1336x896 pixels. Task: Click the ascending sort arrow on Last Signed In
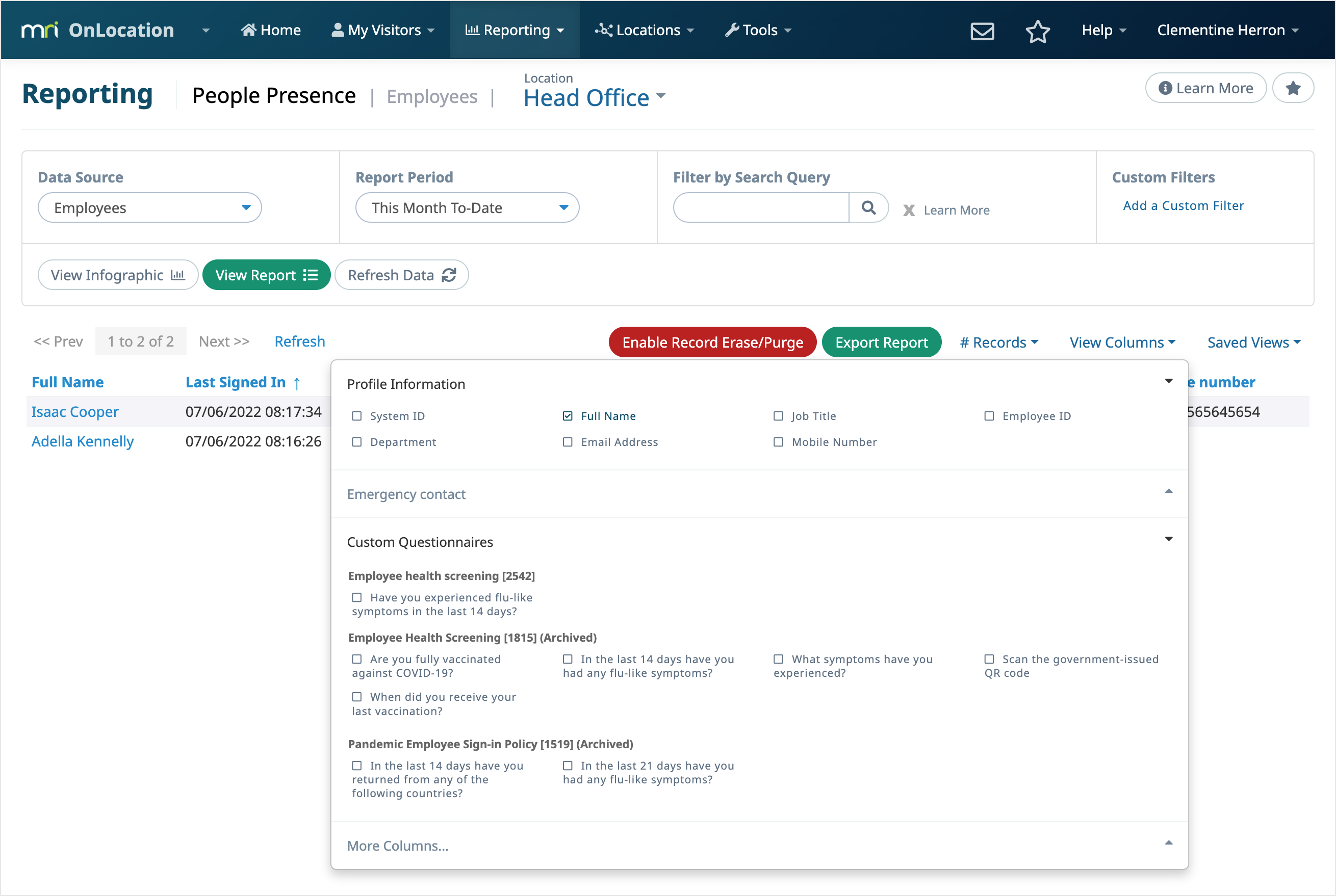click(x=297, y=383)
